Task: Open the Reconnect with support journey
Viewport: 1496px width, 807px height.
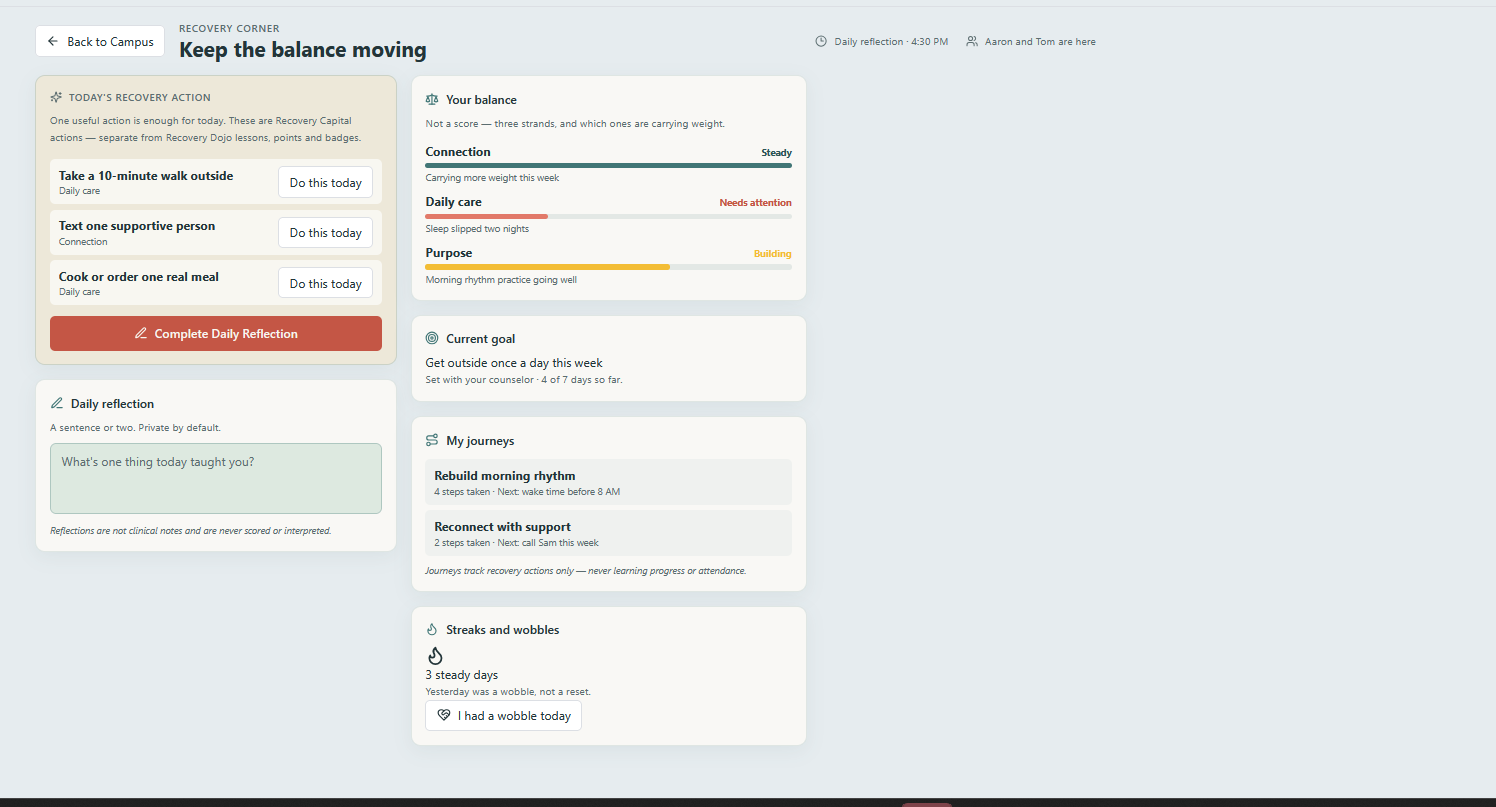Action: tap(608, 533)
